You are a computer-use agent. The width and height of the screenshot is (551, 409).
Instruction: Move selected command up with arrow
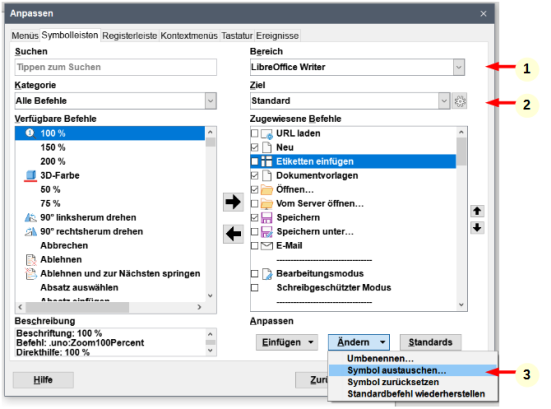[477, 211]
